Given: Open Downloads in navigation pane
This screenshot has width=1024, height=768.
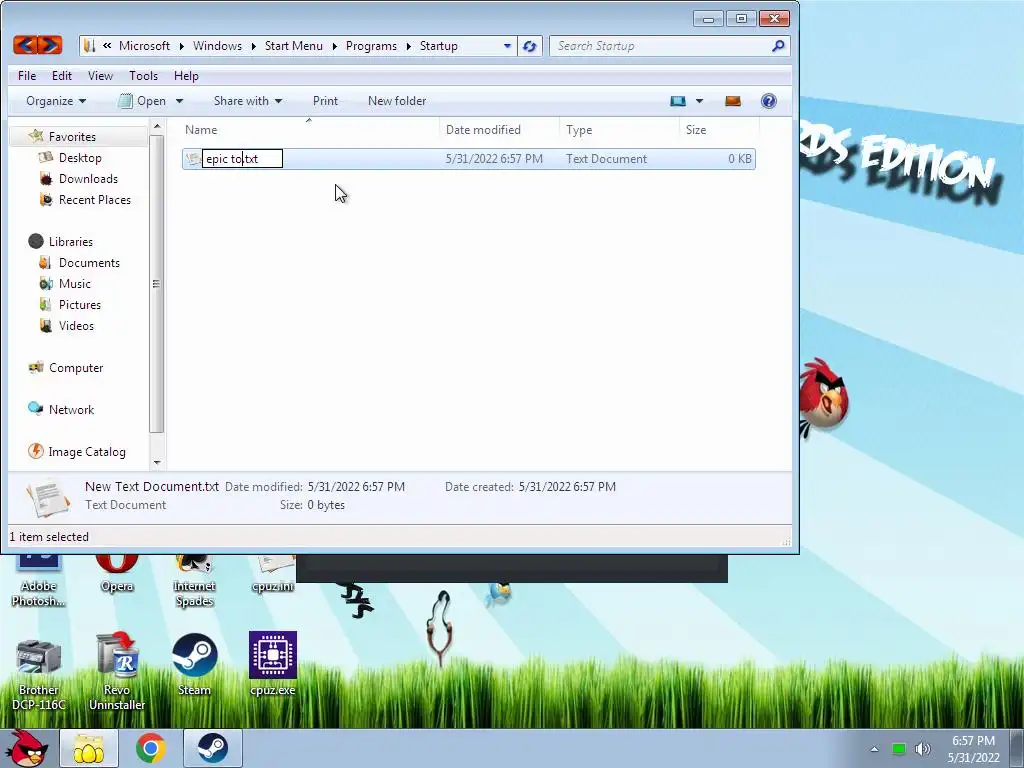Looking at the screenshot, I should coord(88,178).
